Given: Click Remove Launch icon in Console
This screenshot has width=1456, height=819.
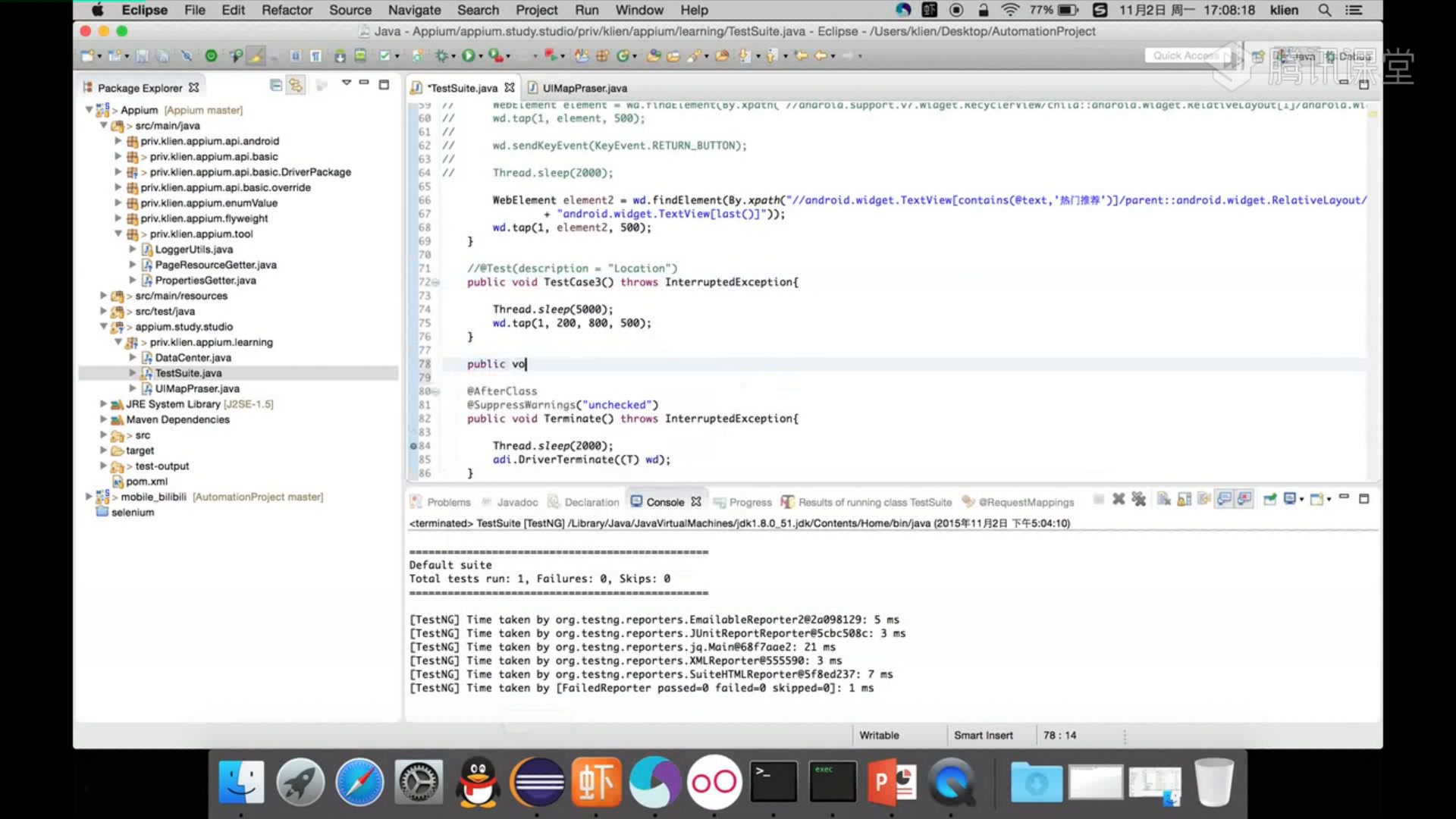Looking at the screenshot, I should 1118,499.
